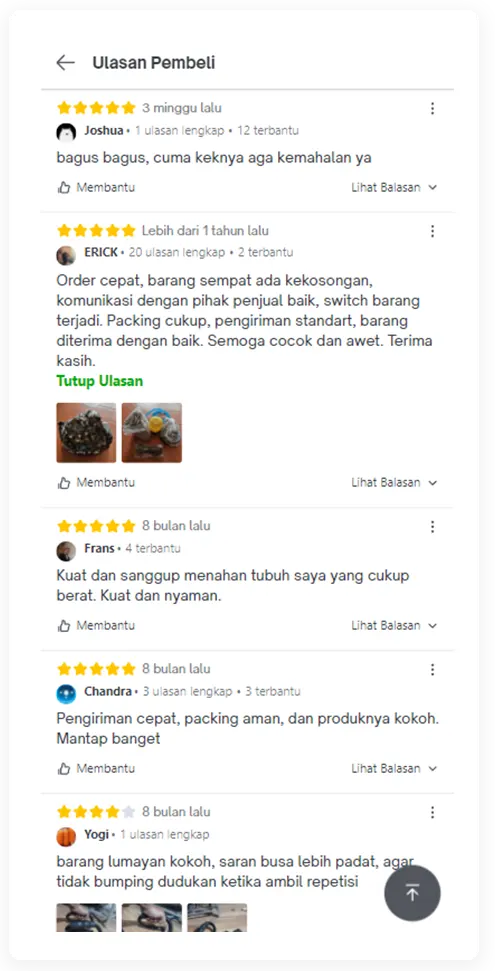
Task: Open three-dot menu on Chandra's review
Action: point(432,670)
